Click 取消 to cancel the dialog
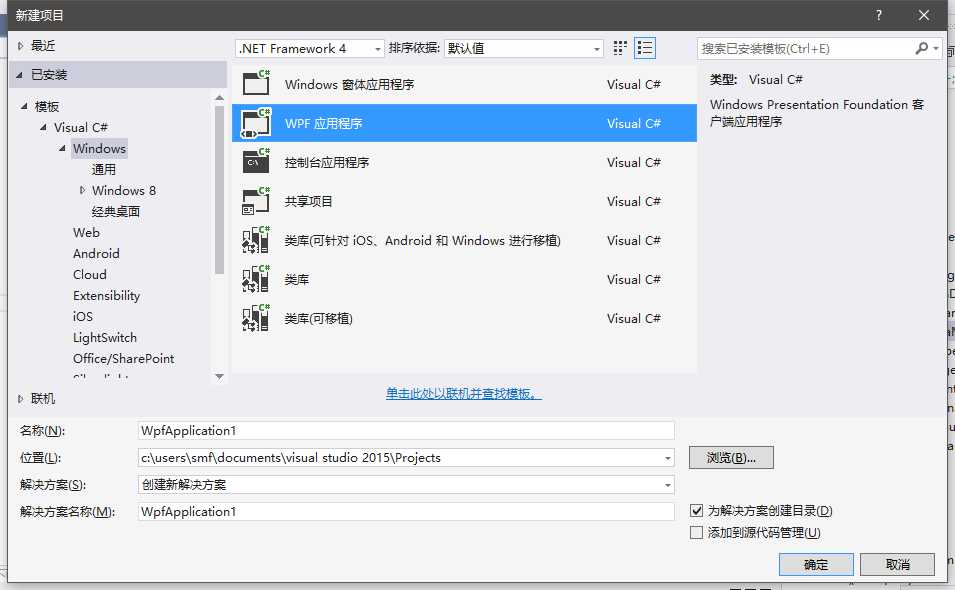Image resolution: width=955 pixels, height=590 pixels. [x=898, y=564]
